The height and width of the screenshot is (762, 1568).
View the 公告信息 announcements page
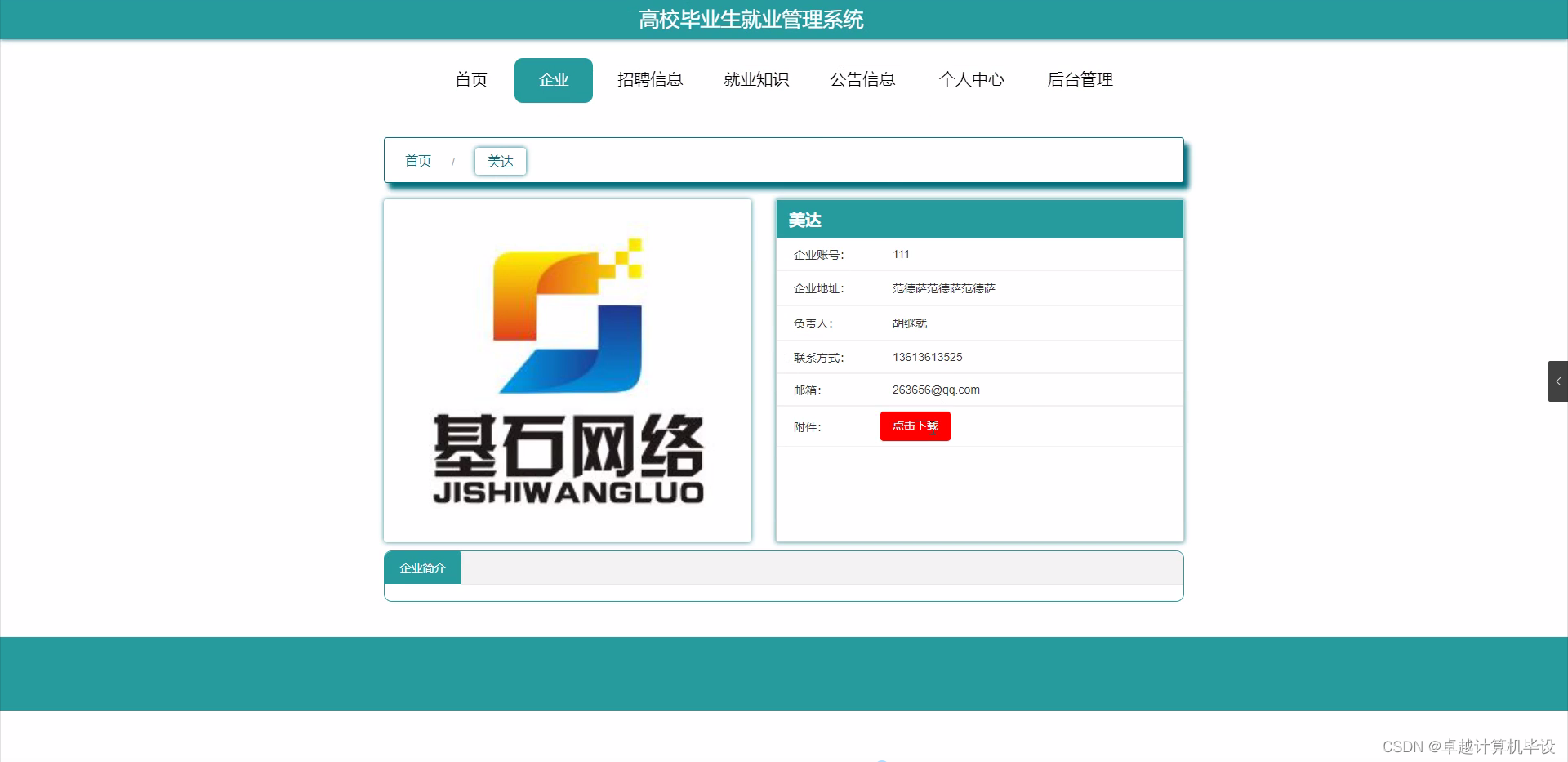(862, 79)
